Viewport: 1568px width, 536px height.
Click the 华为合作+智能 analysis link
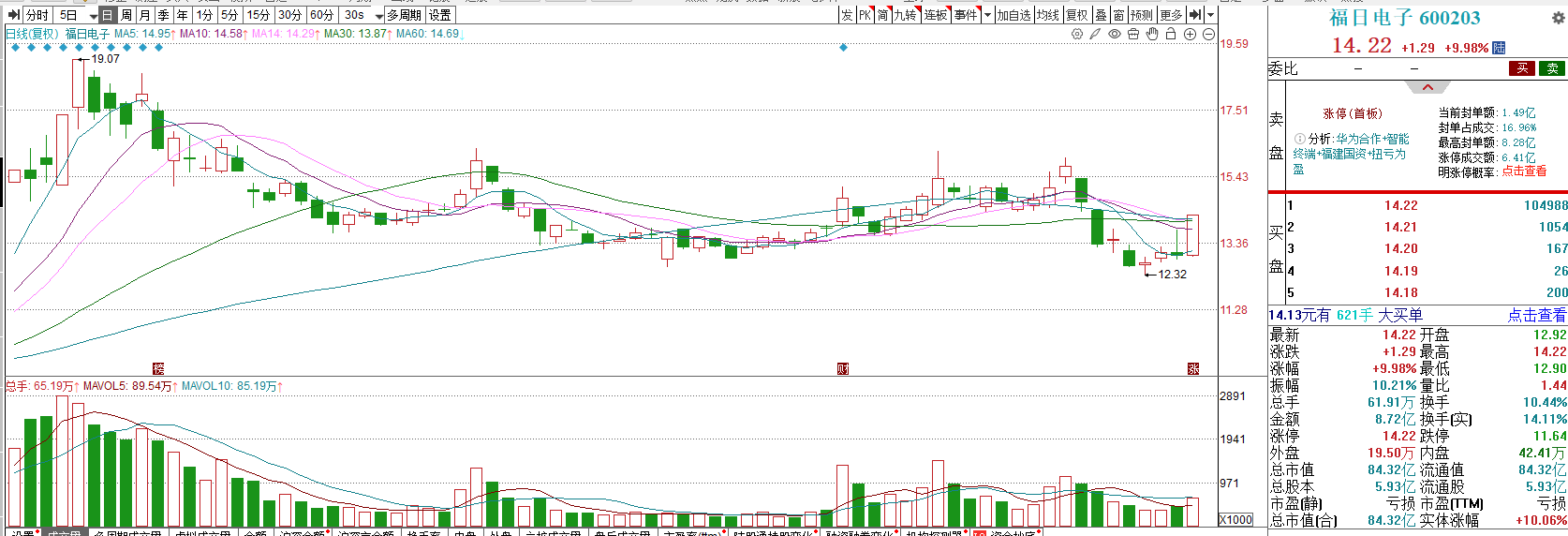pyautogui.click(x=1372, y=139)
